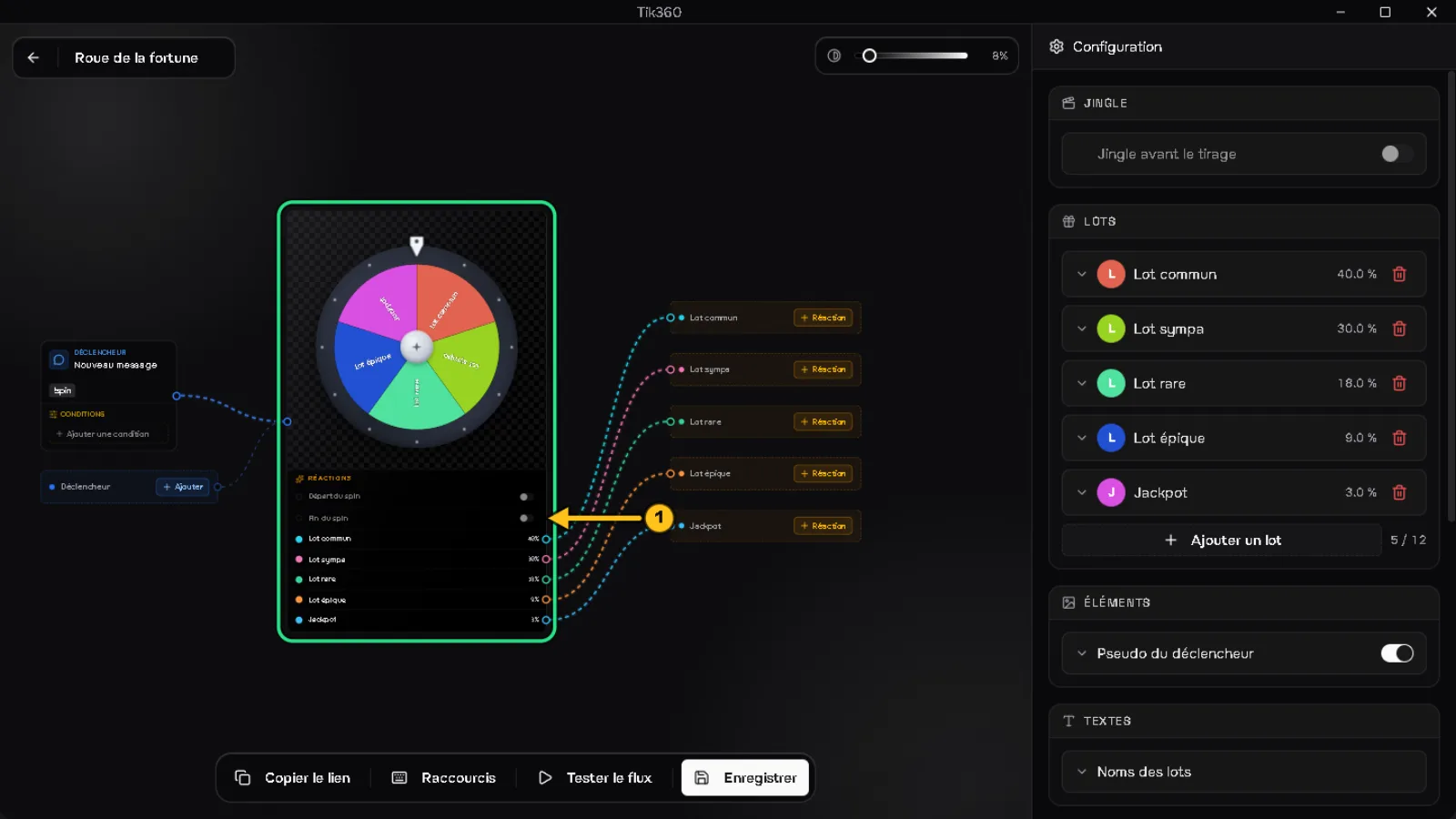Click the Configuration gear icon
The image size is (1456, 819).
pos(1057,46)
